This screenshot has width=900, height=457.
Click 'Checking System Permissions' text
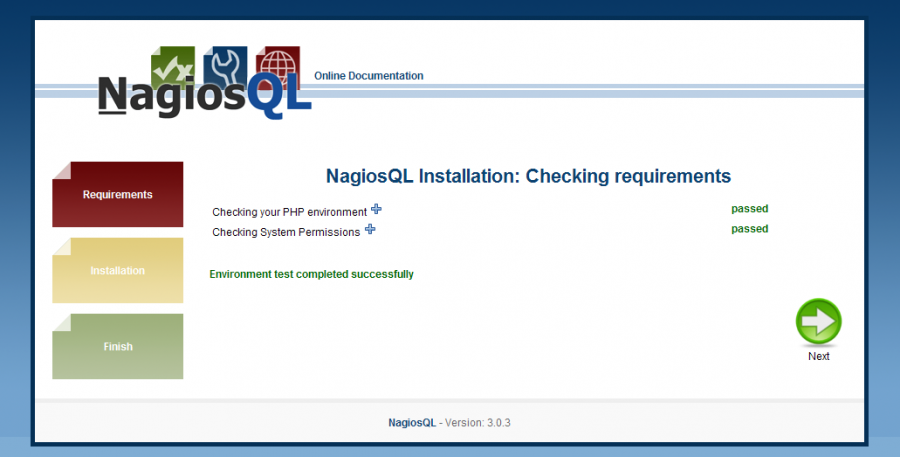[286, 232]
